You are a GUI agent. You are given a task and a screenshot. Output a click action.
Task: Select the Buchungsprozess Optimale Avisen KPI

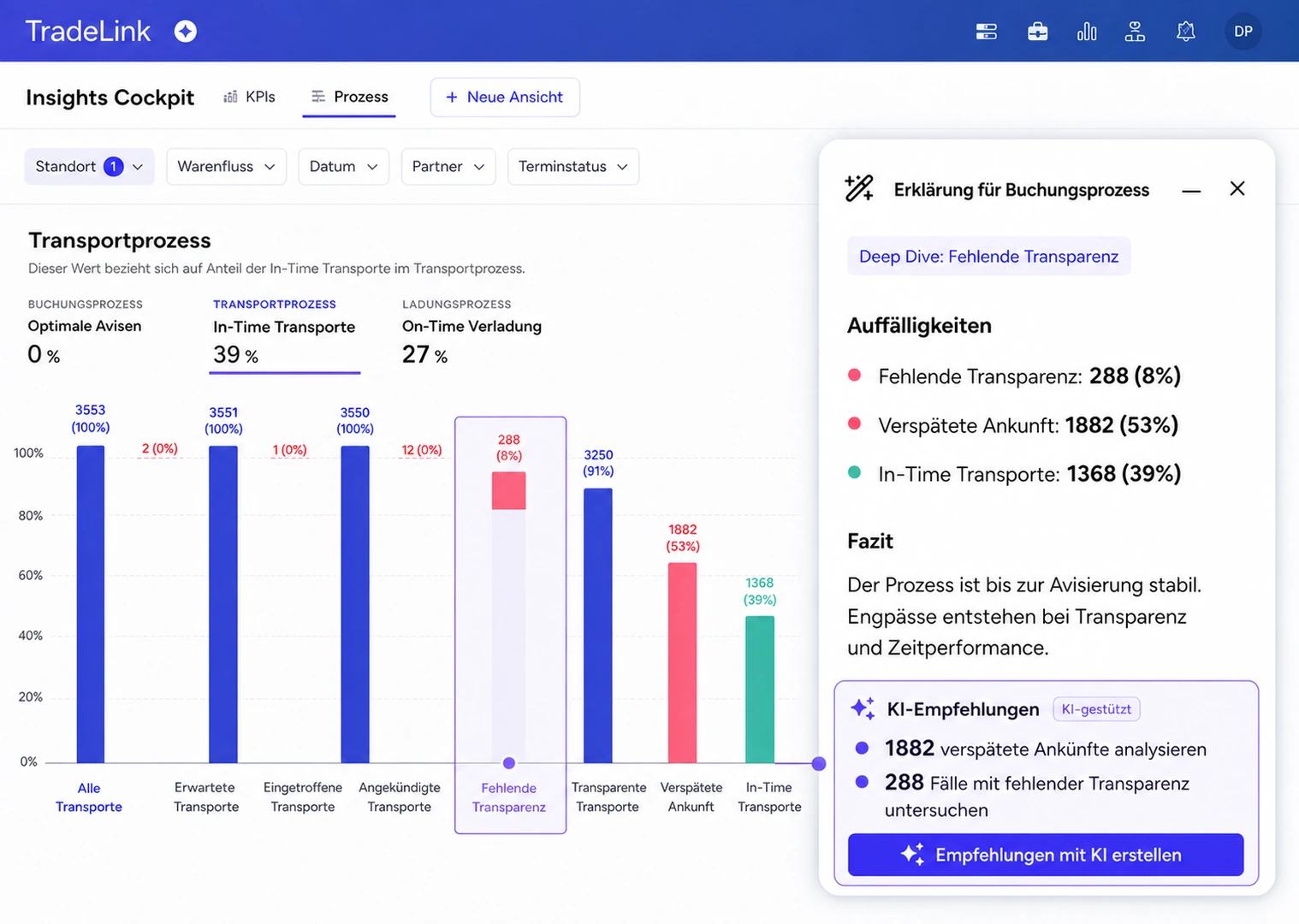(x=85, y=334)
